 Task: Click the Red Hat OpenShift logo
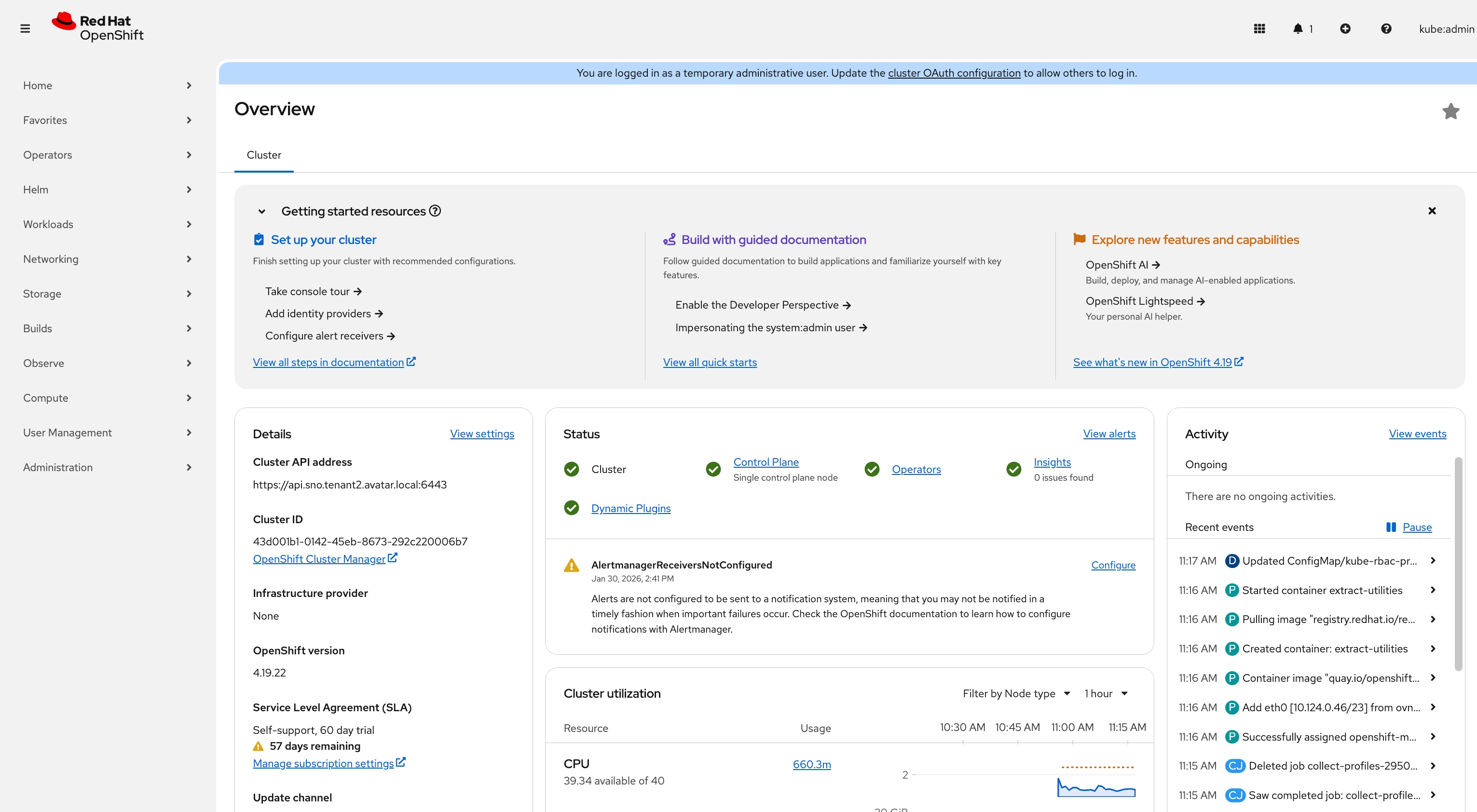click(97, 27)
